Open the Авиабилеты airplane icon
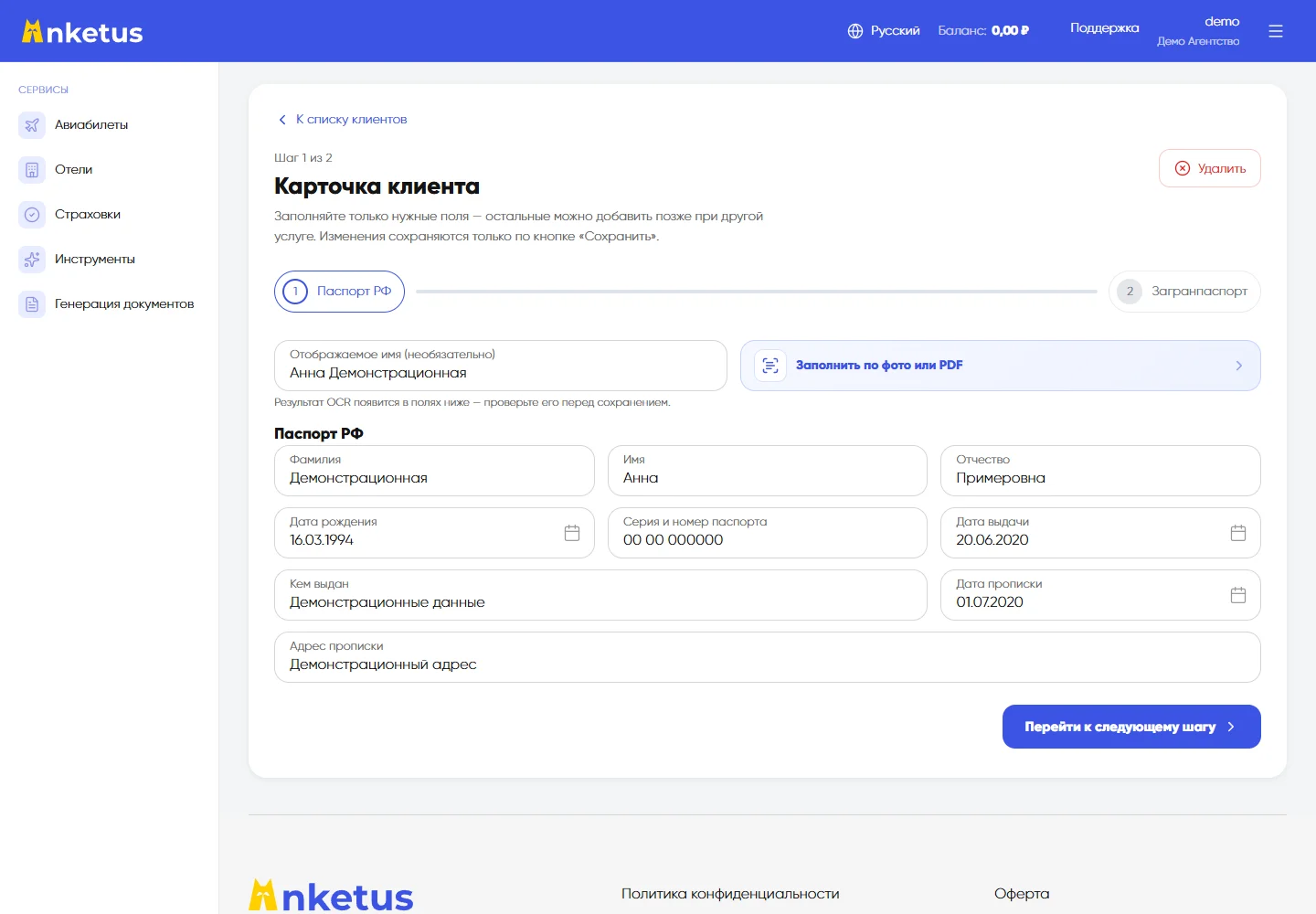 click(x=32, y=125)
